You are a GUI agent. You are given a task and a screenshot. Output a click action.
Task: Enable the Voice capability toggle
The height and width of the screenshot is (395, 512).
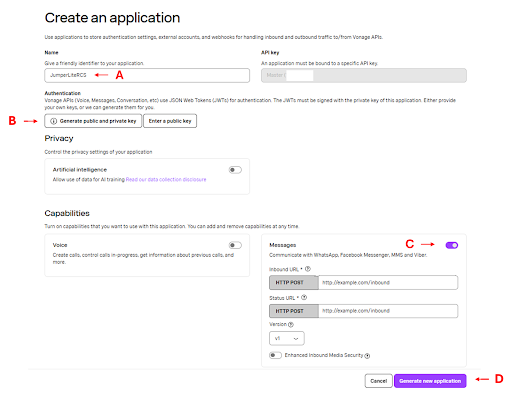coord(235,245)
